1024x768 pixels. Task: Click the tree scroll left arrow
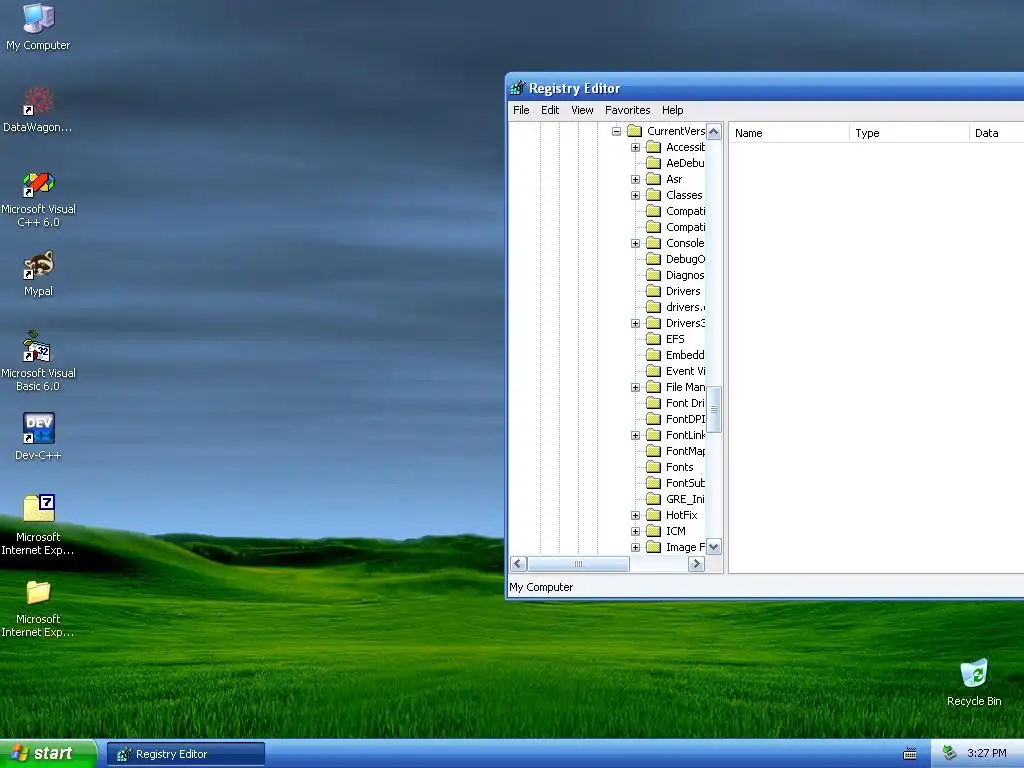[519, 564]
